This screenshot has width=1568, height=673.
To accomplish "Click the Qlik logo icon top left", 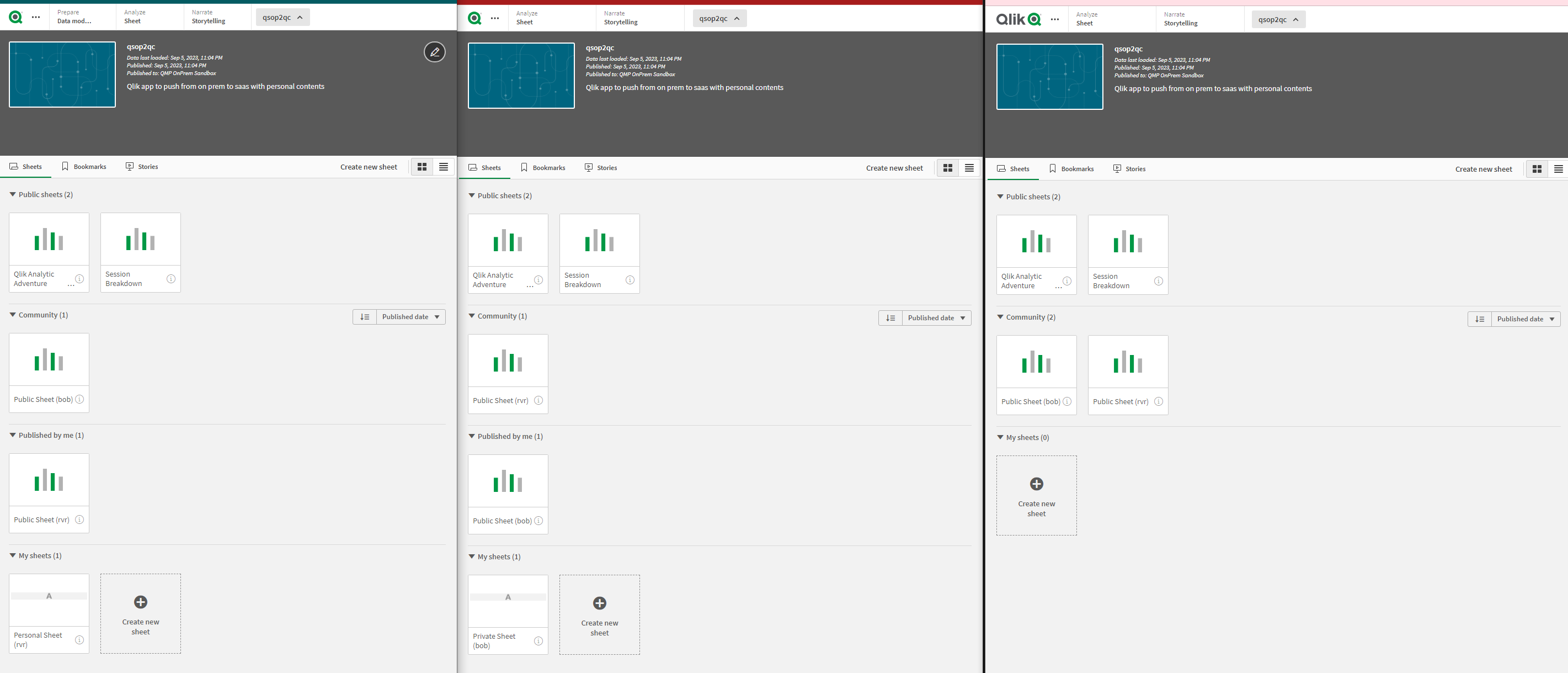I will coord(15,17).
